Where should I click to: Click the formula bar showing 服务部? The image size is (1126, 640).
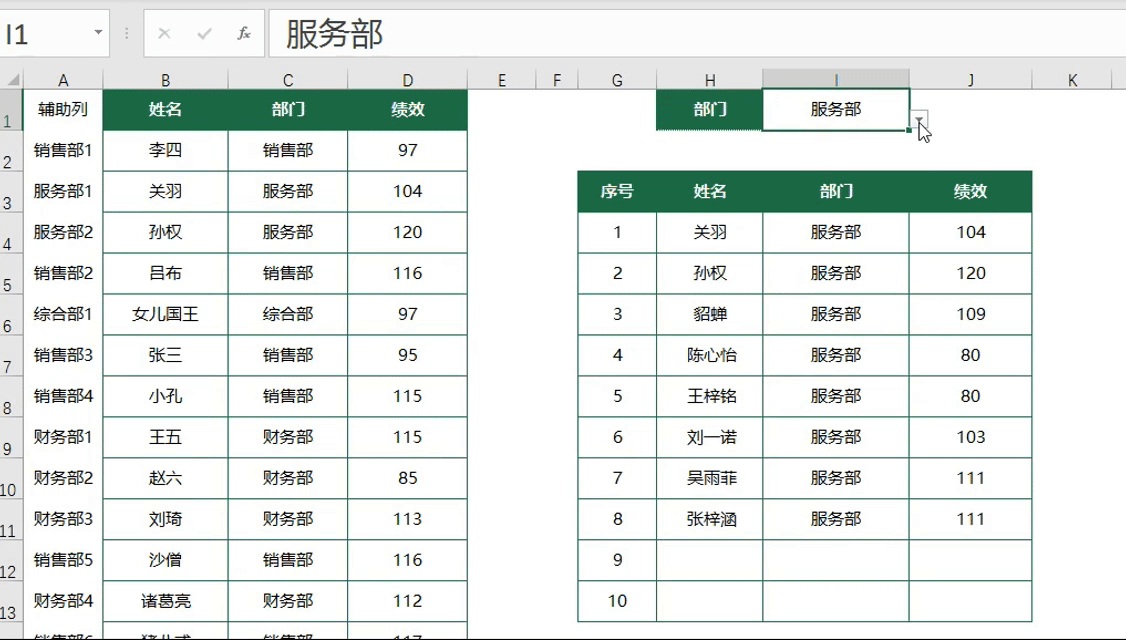(x=697, y=33)
